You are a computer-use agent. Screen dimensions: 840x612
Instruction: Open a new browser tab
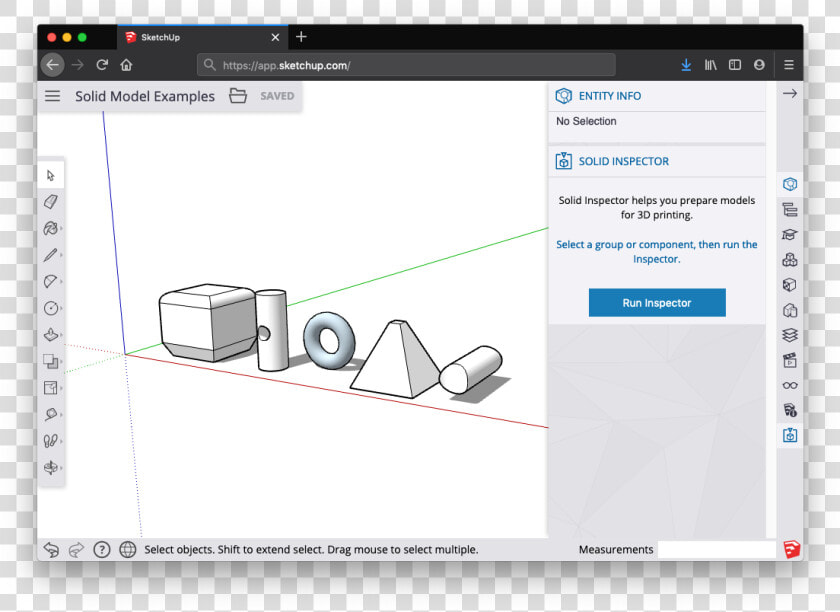pos(301,36)
